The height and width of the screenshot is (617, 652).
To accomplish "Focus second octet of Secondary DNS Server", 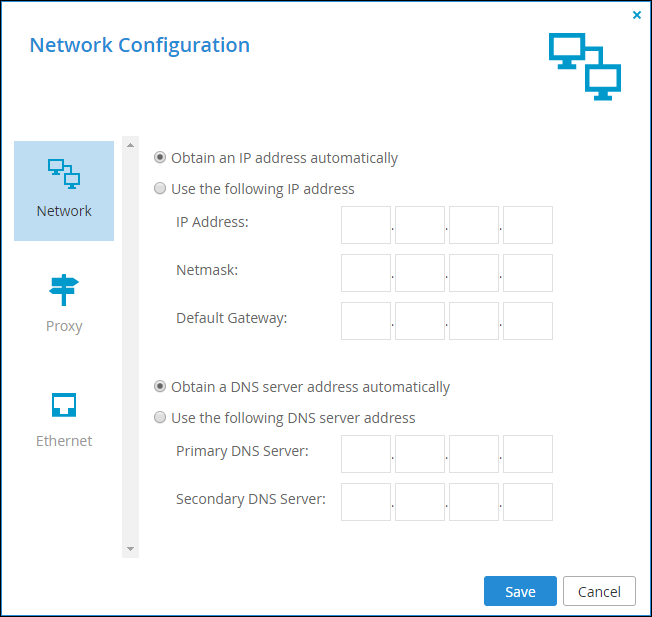I will click(x=420, y=502).
